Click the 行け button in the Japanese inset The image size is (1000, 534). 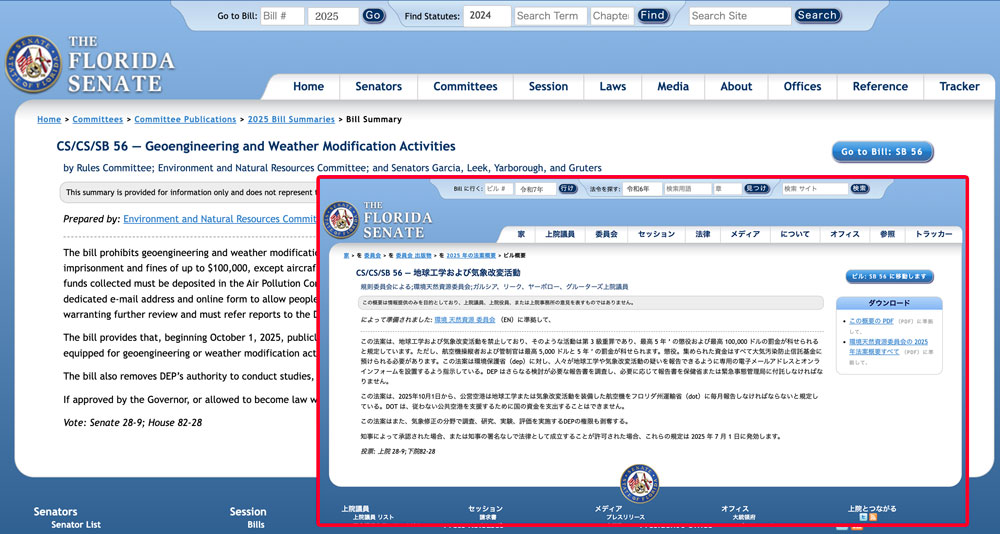pos(568,189)
